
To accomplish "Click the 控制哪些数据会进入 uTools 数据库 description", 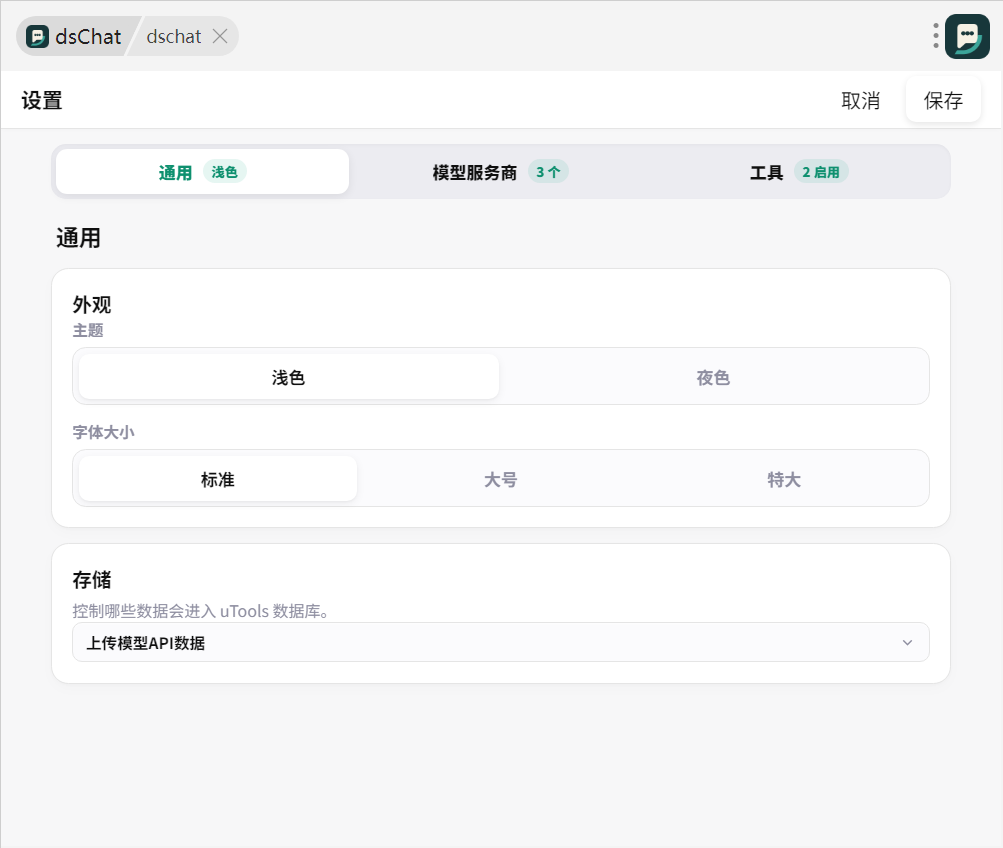I will [x=200, y=611].
